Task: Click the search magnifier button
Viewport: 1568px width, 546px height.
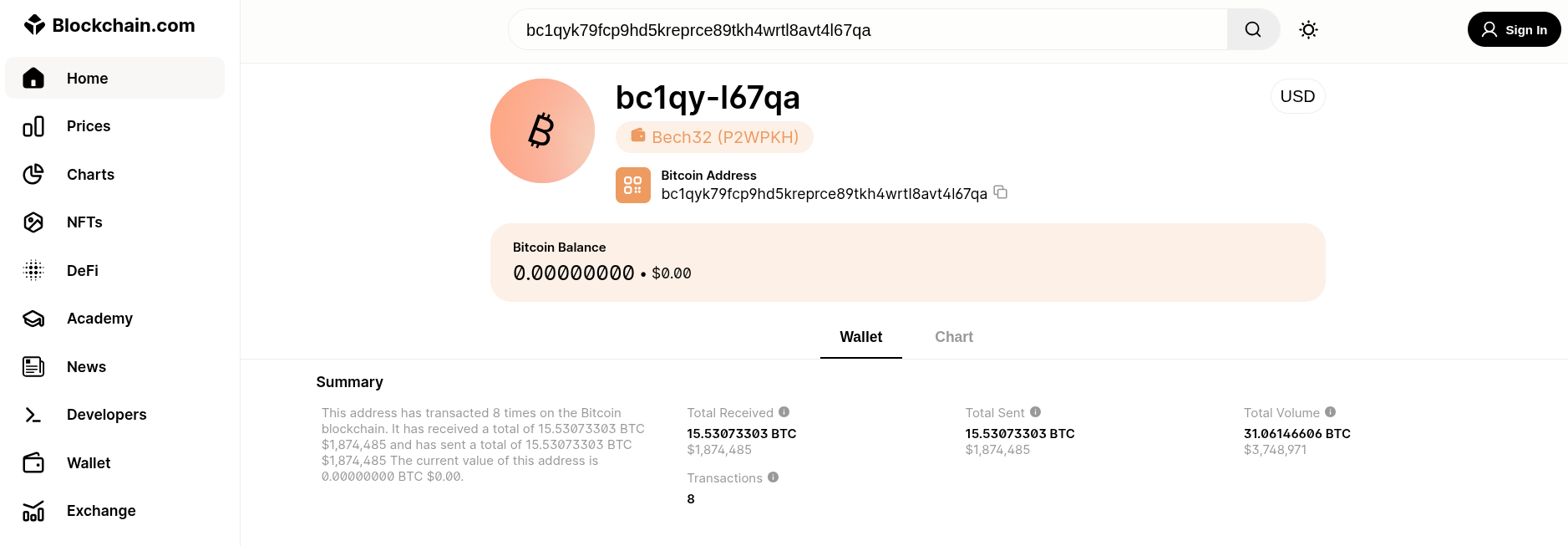Action: 1252,30
